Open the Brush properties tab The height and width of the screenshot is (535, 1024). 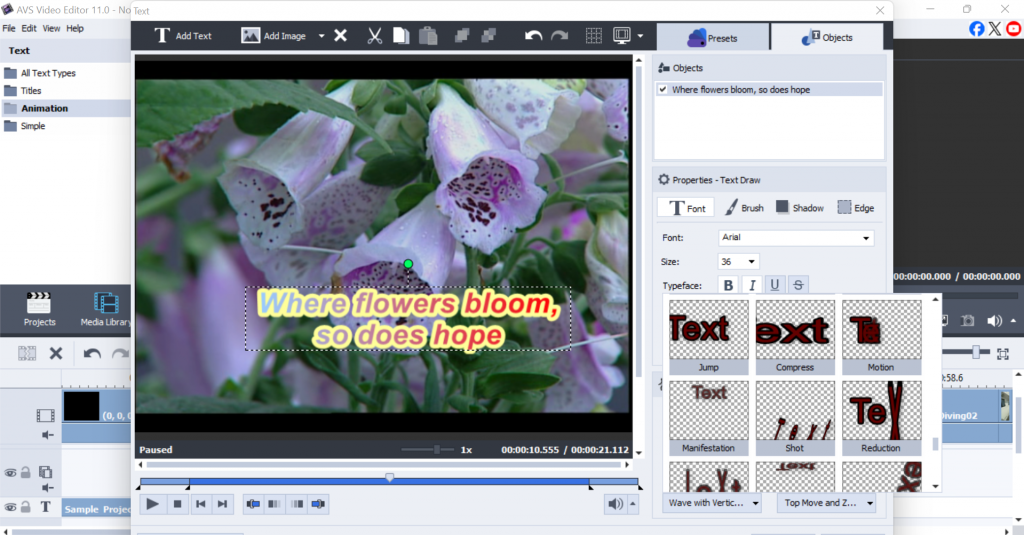(x=744, y=208)
